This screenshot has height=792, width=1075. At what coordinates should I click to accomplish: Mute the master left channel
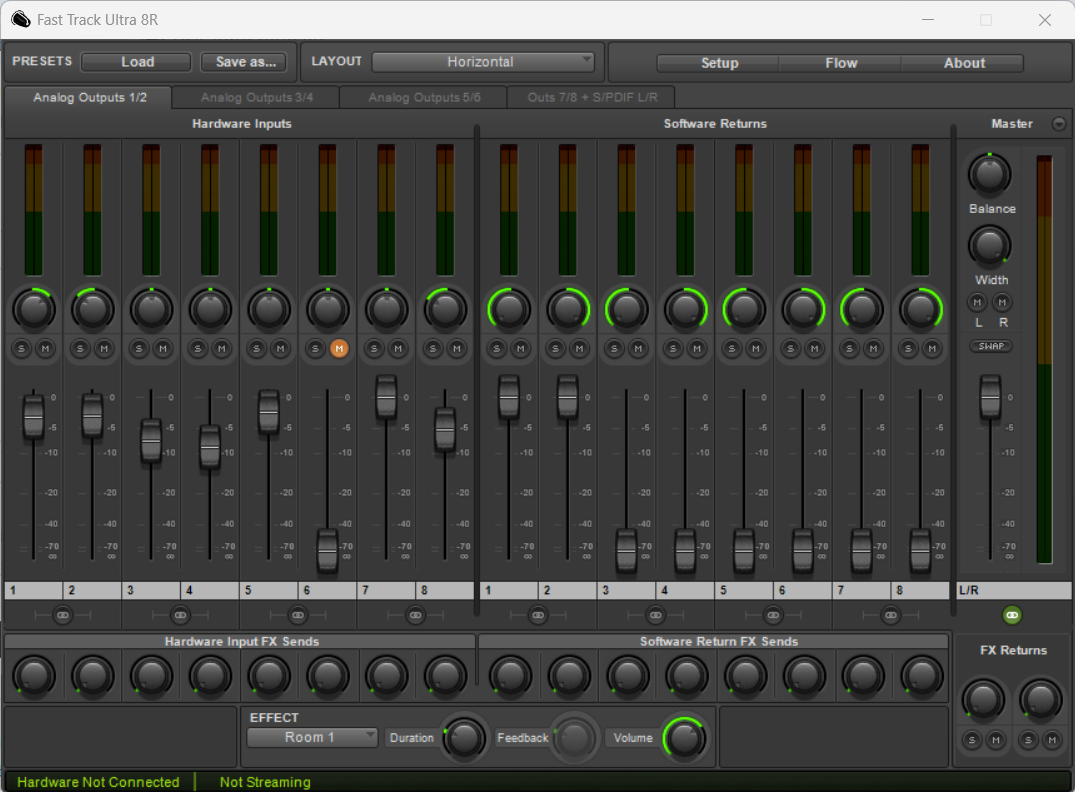pos(977,302)
